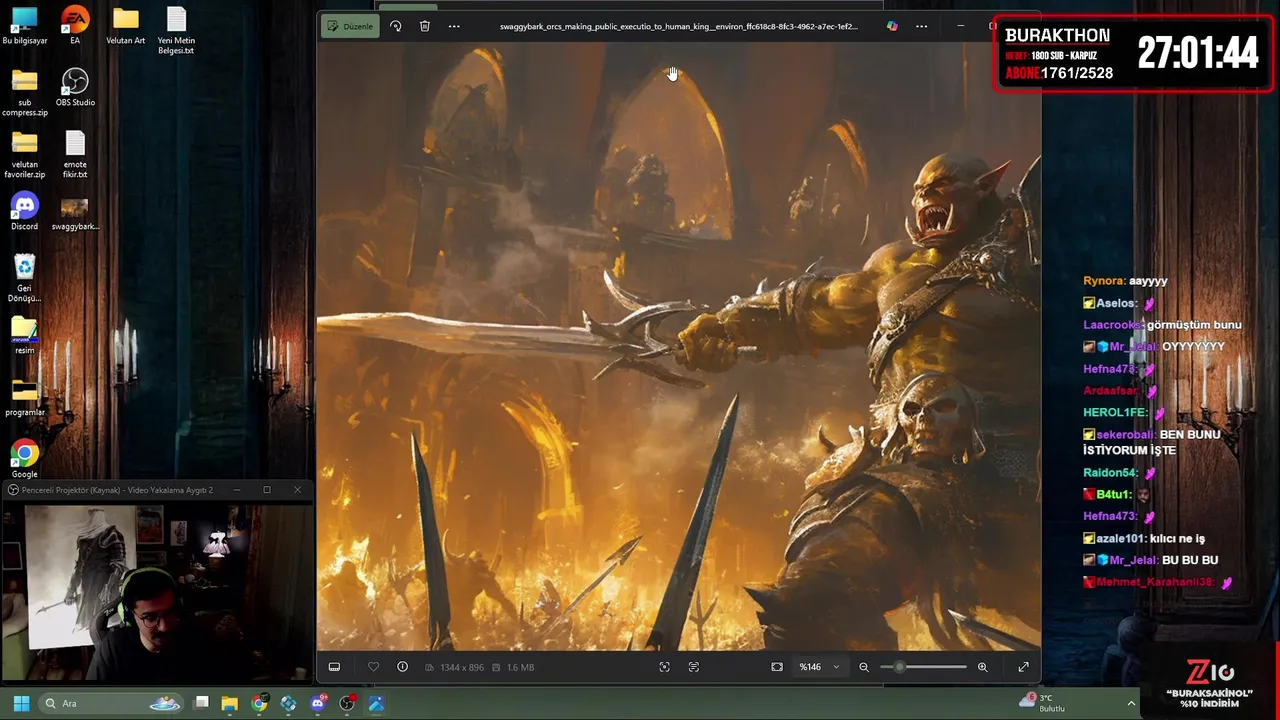This screenshot has height=720, width=1280.
Task: Select the OBS Studio desktop shortcut
Action: [x=75, y=88]
